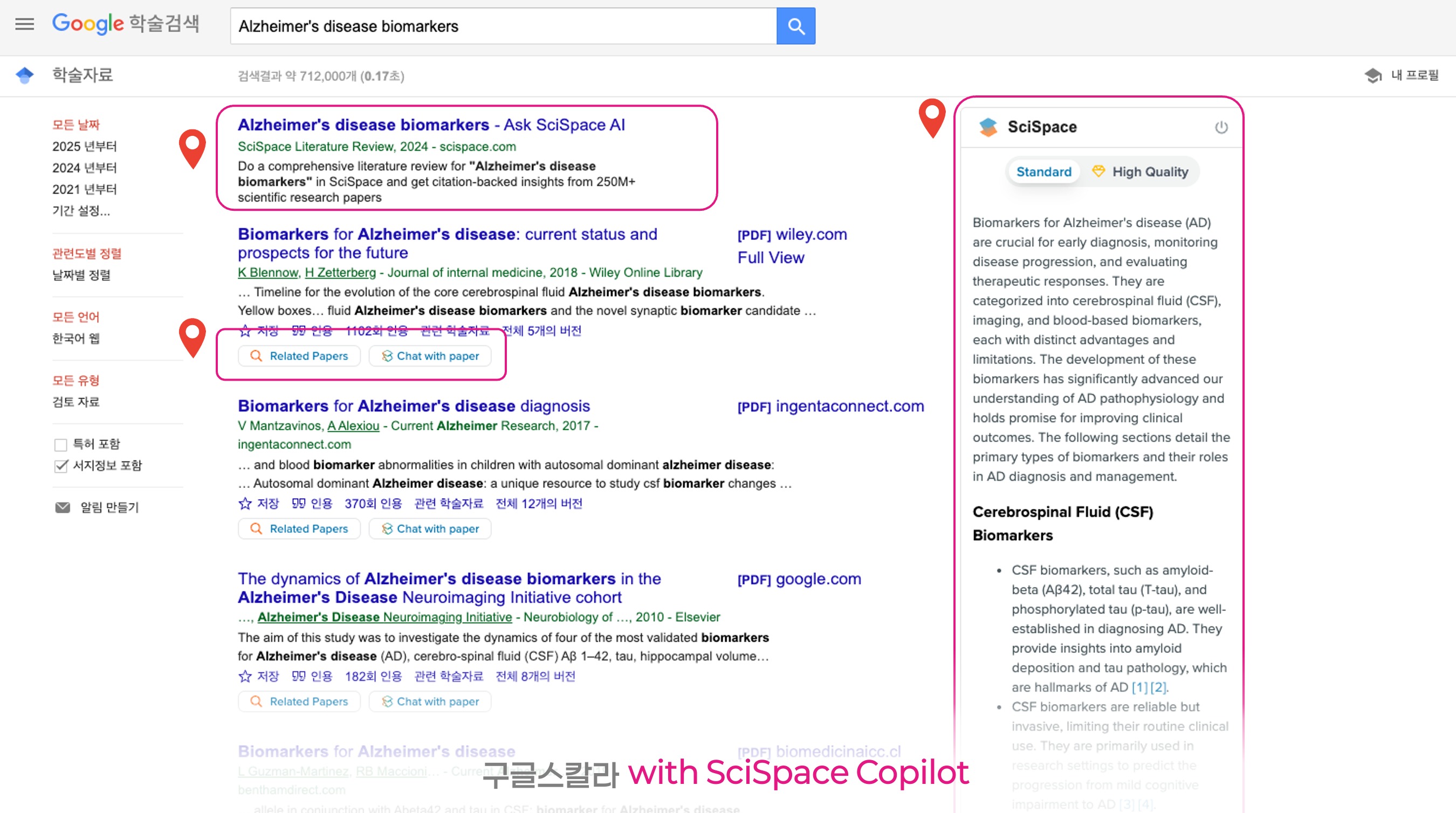Enable the include patents checkbox
This screenshot has width=1456, height=813.
point(60,445)
